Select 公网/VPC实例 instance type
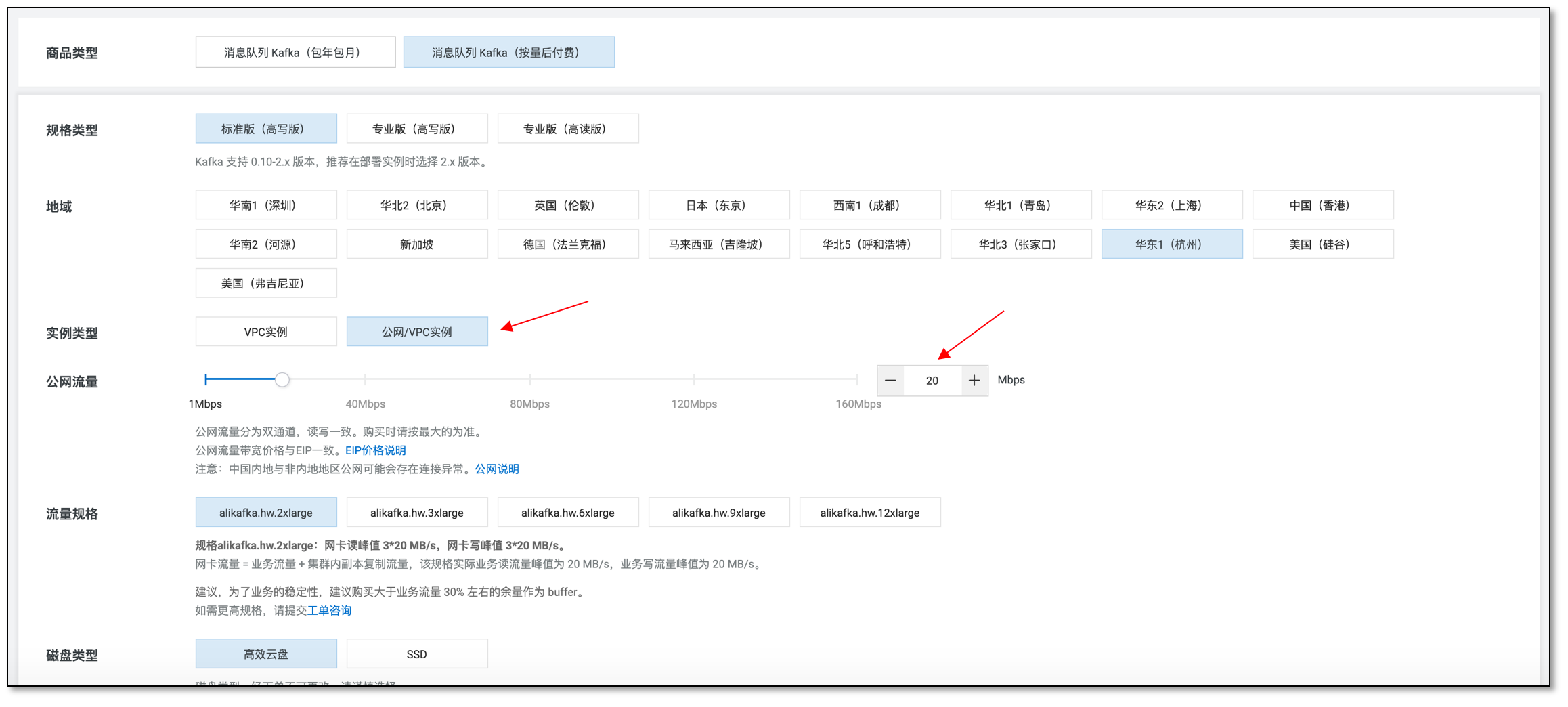Screen dimensions: 1568x707 [x=416, y=332]
